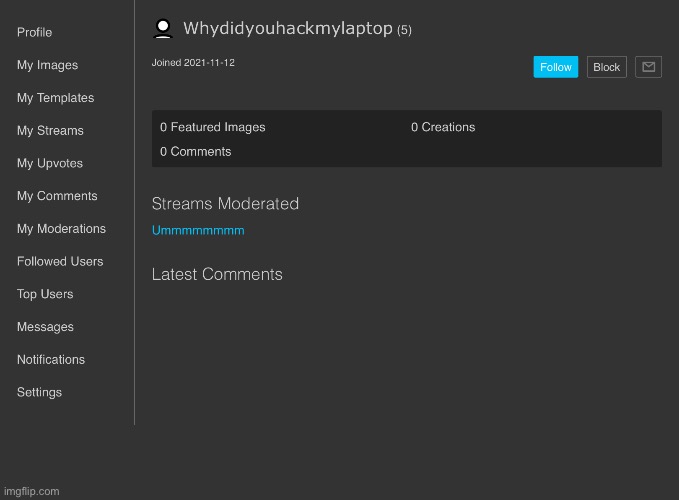View My Upvotes
The width and height of the screenshot is (679, 500).
[50, 163]
